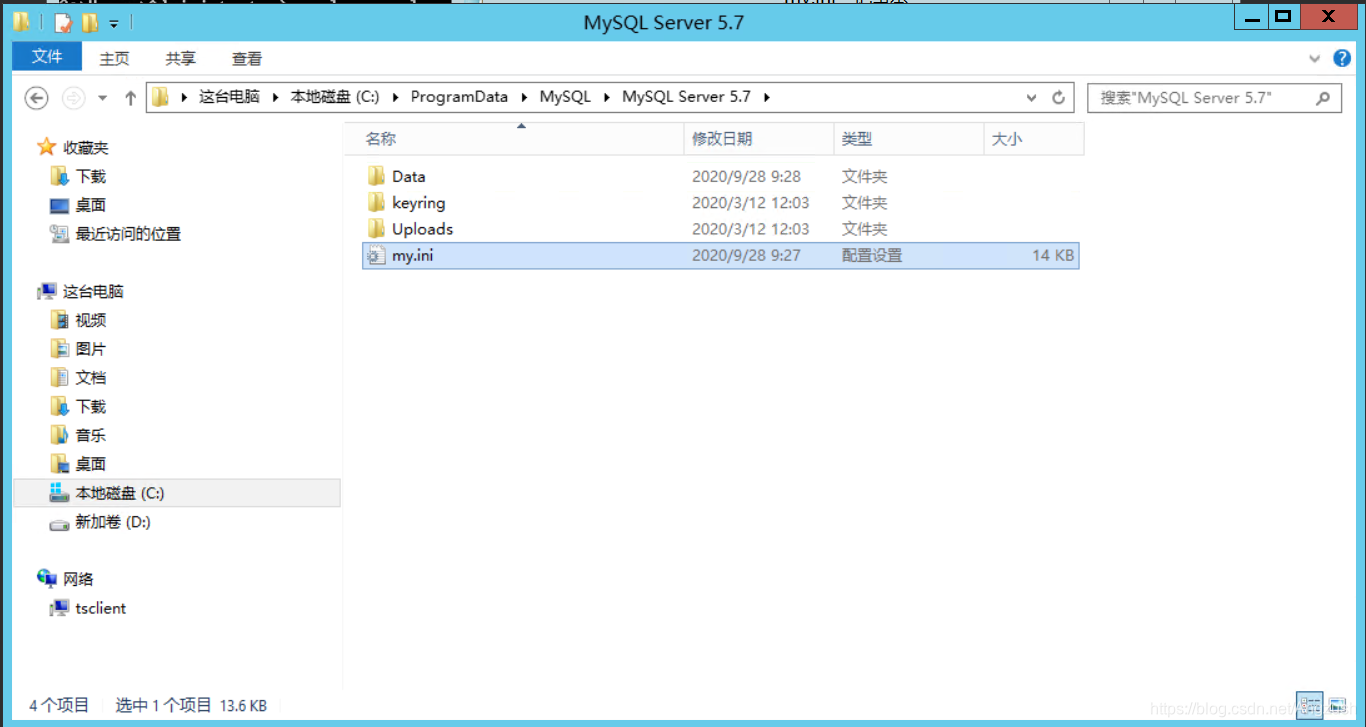Open 下载 under 收藏夹 in the sidebar

[91, 177]
